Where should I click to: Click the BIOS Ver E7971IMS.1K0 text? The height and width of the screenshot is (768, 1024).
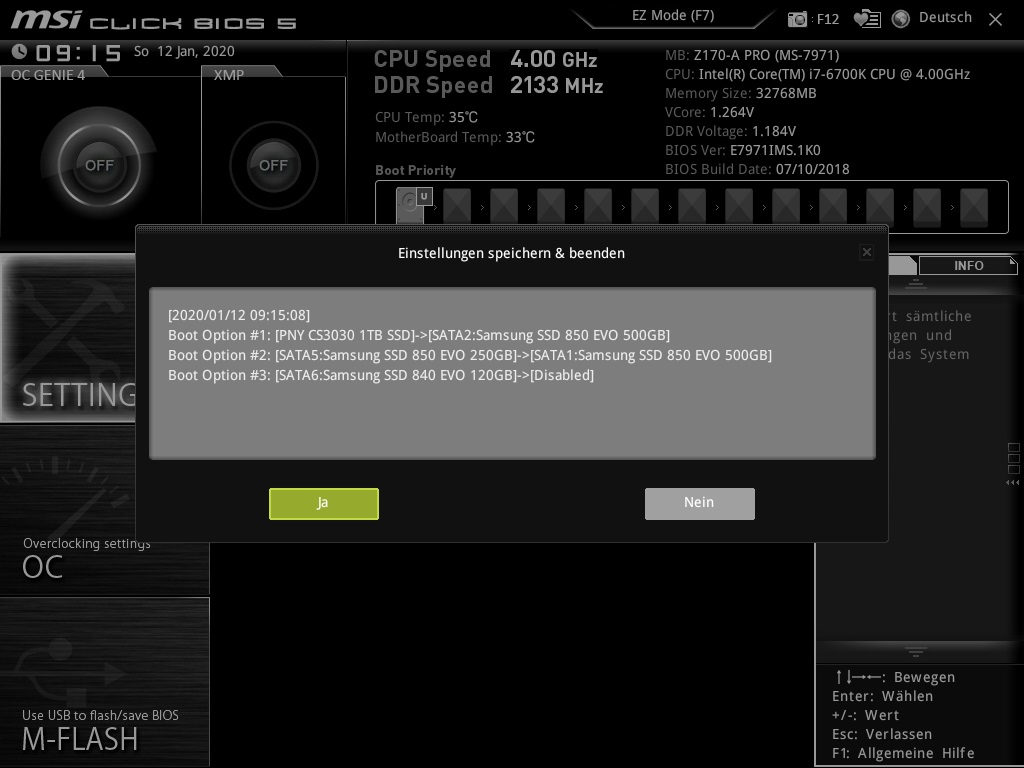pos(743,150)
